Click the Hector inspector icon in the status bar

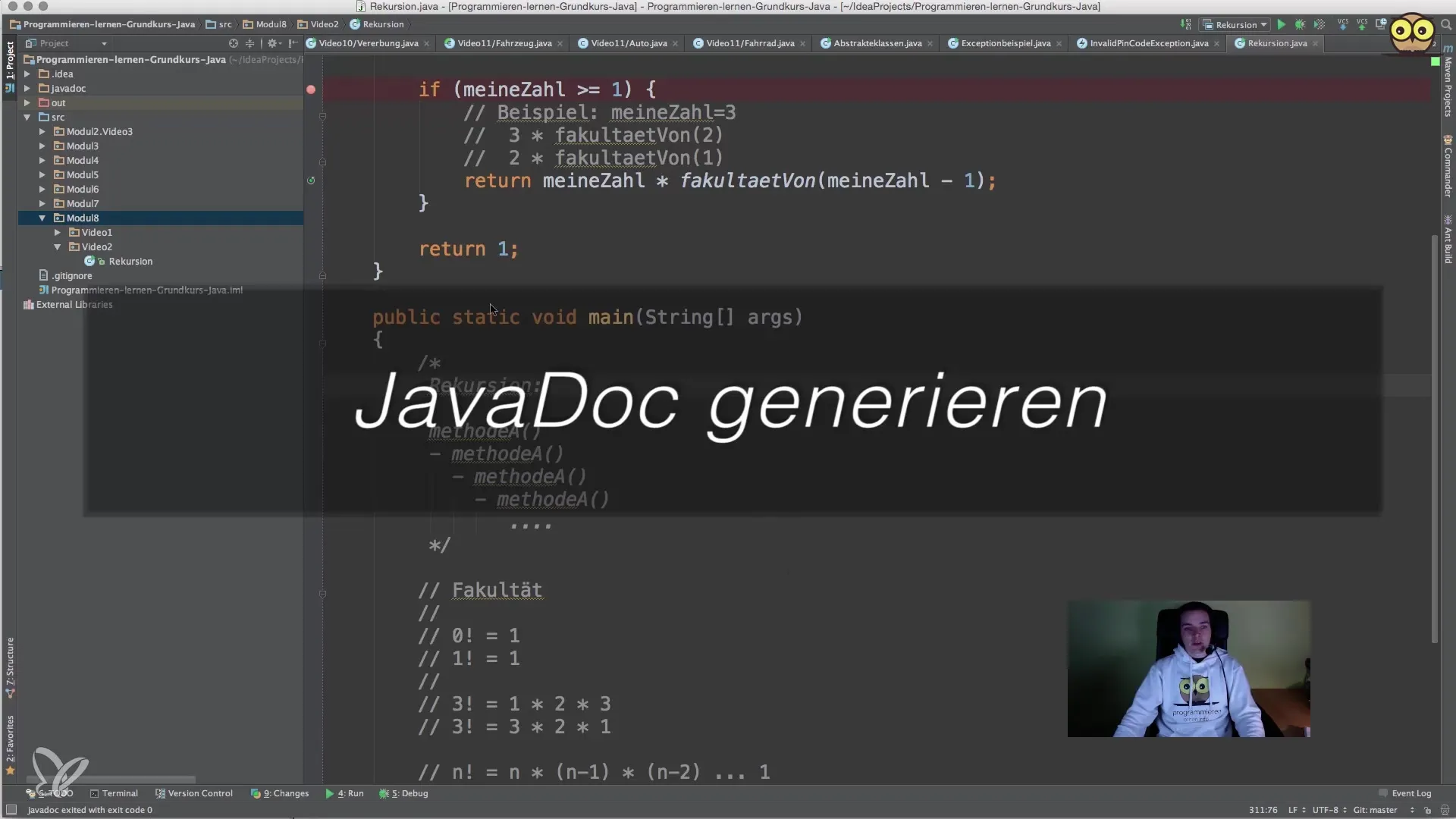[x=1445, y=810]
